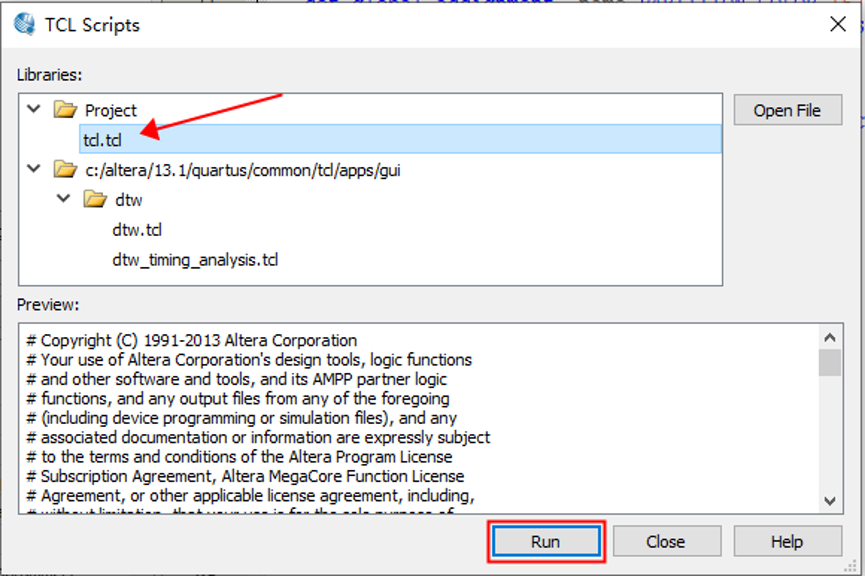Collapse the Project tree node
Viewport: 865px width, 576px height.
point(35,109)
